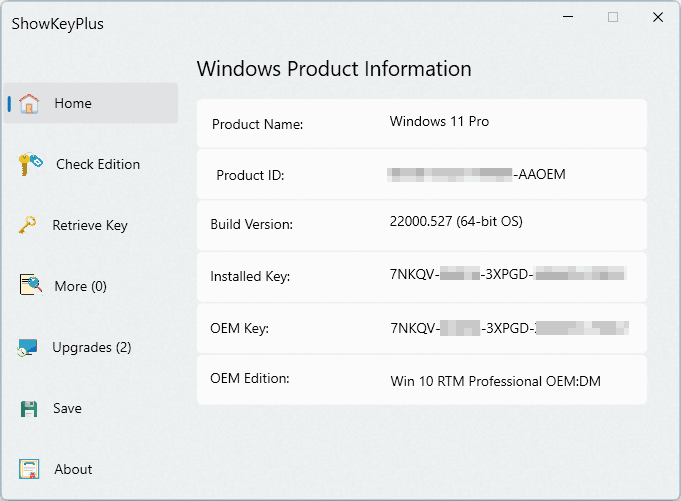Click the Save floppy disk icon
The image size is (681, 501).
(x=29, y=409)
